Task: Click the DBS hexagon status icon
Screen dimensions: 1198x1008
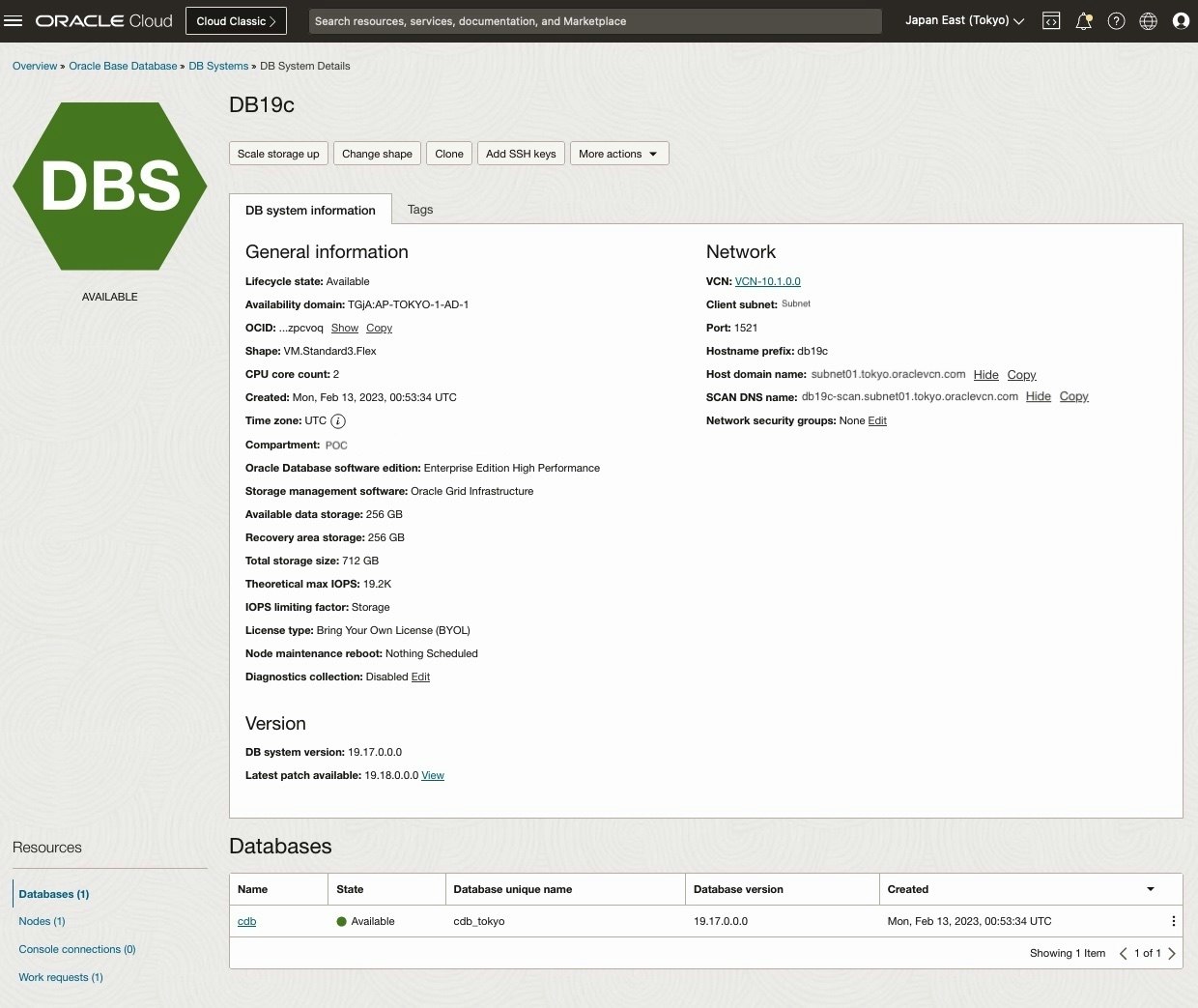Action: click(110, 186)
